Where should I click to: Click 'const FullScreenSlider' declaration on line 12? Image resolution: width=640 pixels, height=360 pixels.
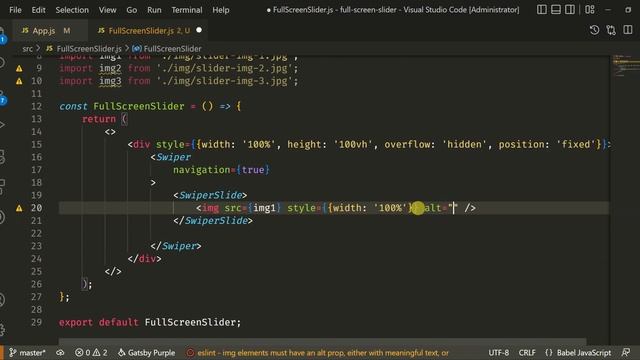[122, 107]
